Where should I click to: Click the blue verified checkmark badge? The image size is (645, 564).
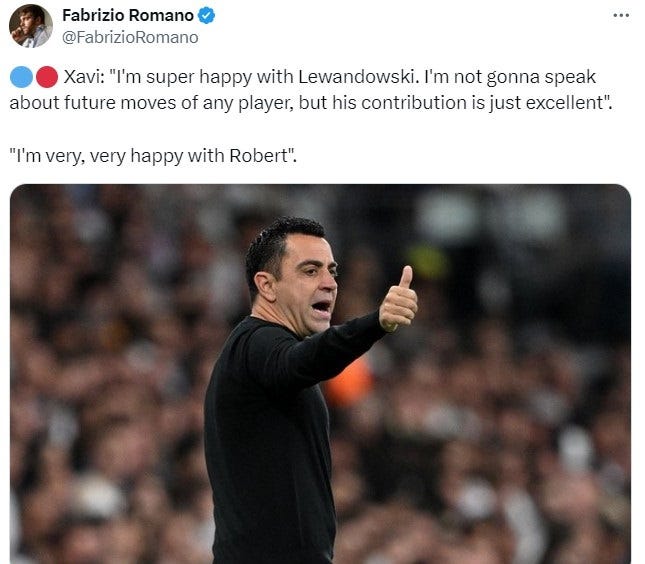[206, 16]
